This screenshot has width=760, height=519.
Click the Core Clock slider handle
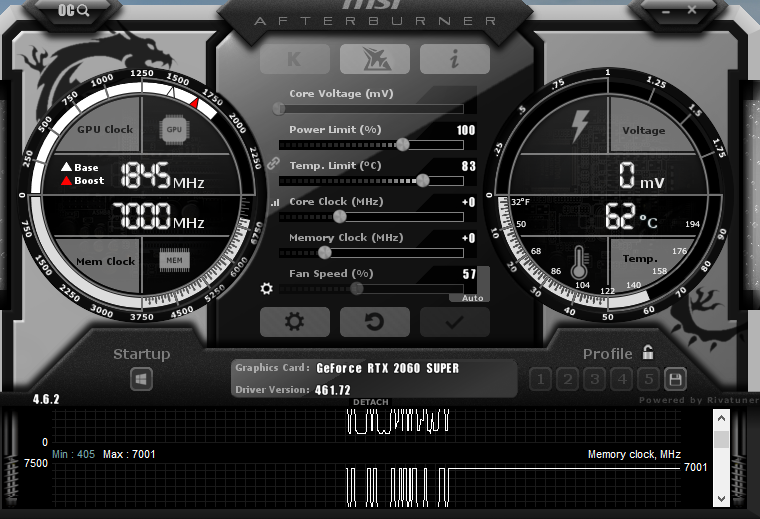pyautogui.click(x=340, y=217)
